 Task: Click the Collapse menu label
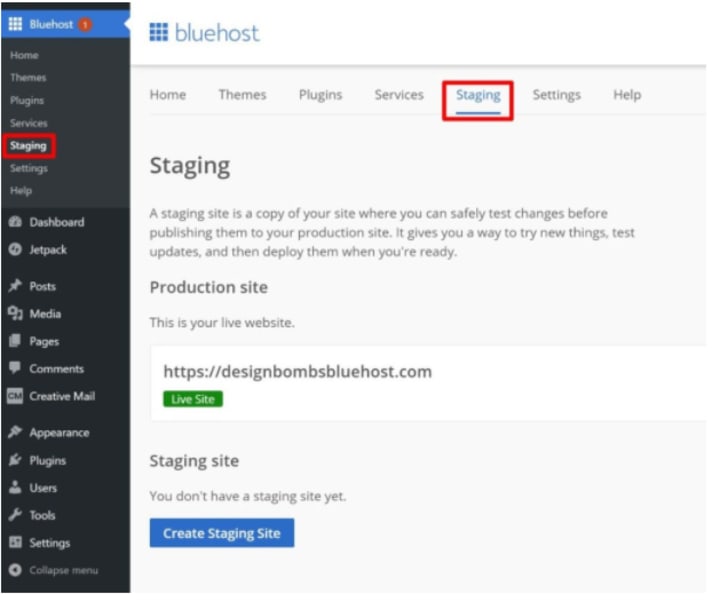64,570
